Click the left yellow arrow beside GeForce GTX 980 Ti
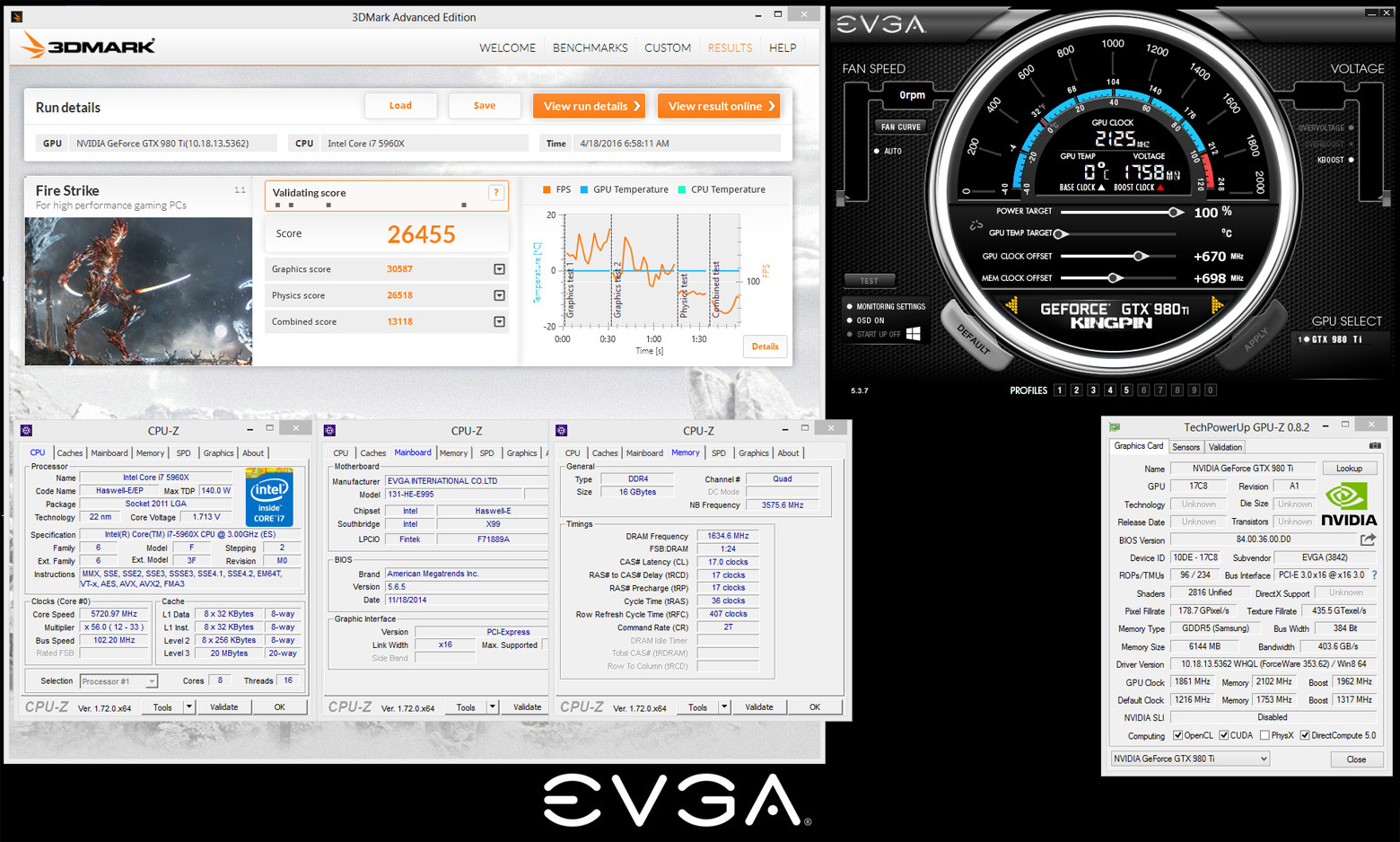This screenshot has width=1400, height=842. [x=1011, y=306]
